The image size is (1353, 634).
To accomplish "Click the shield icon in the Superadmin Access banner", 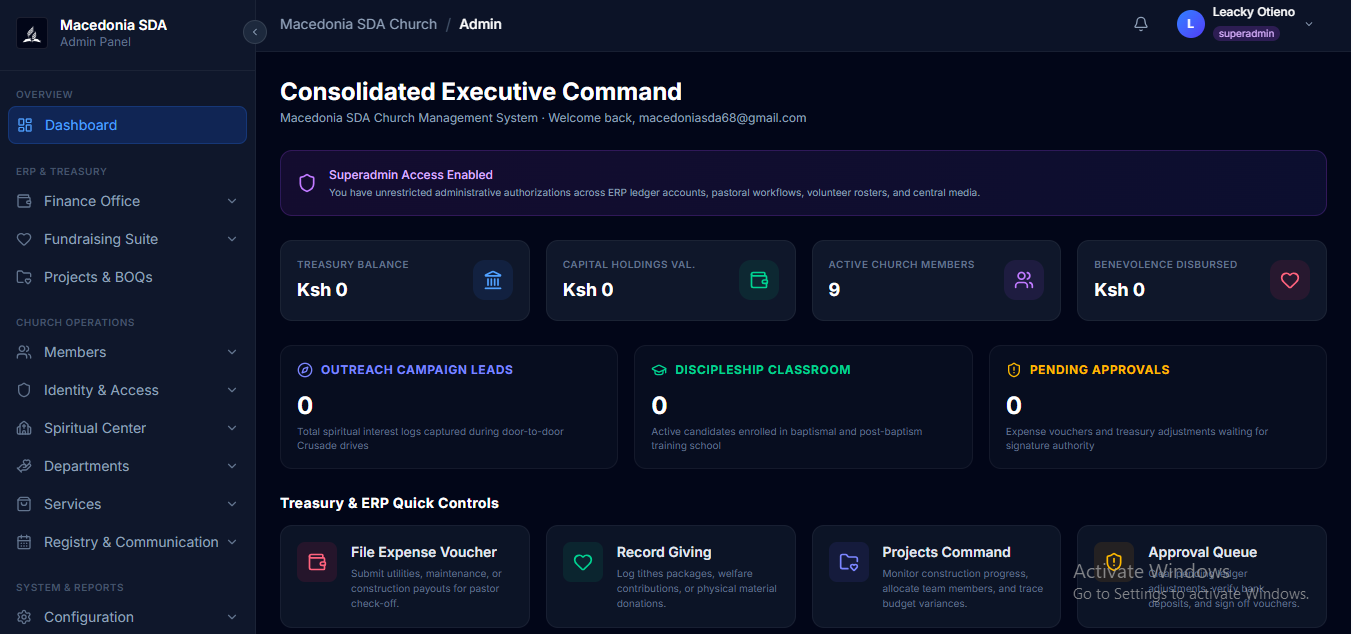I will [x=307, y=183].
